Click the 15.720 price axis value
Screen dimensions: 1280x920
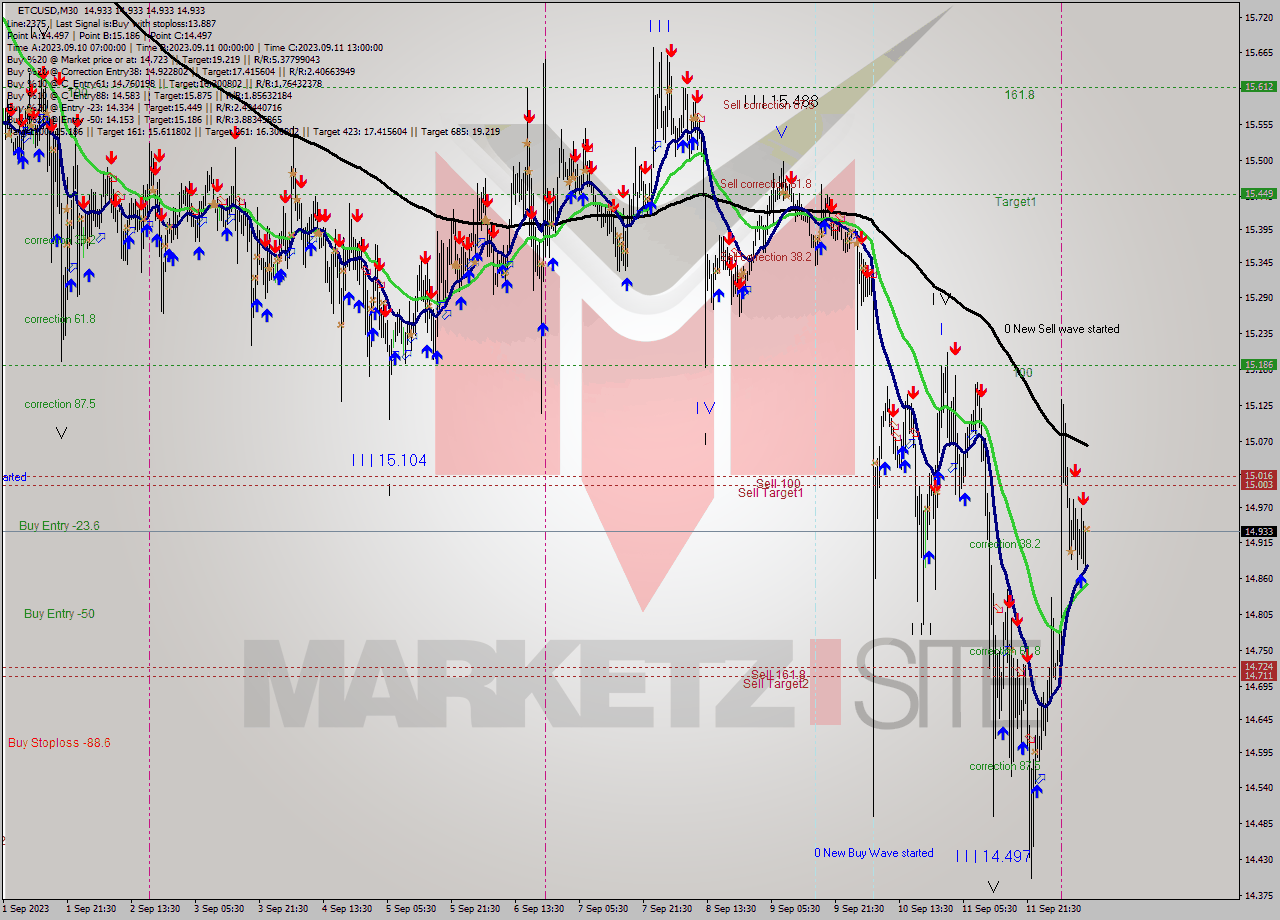(1258, 18)
